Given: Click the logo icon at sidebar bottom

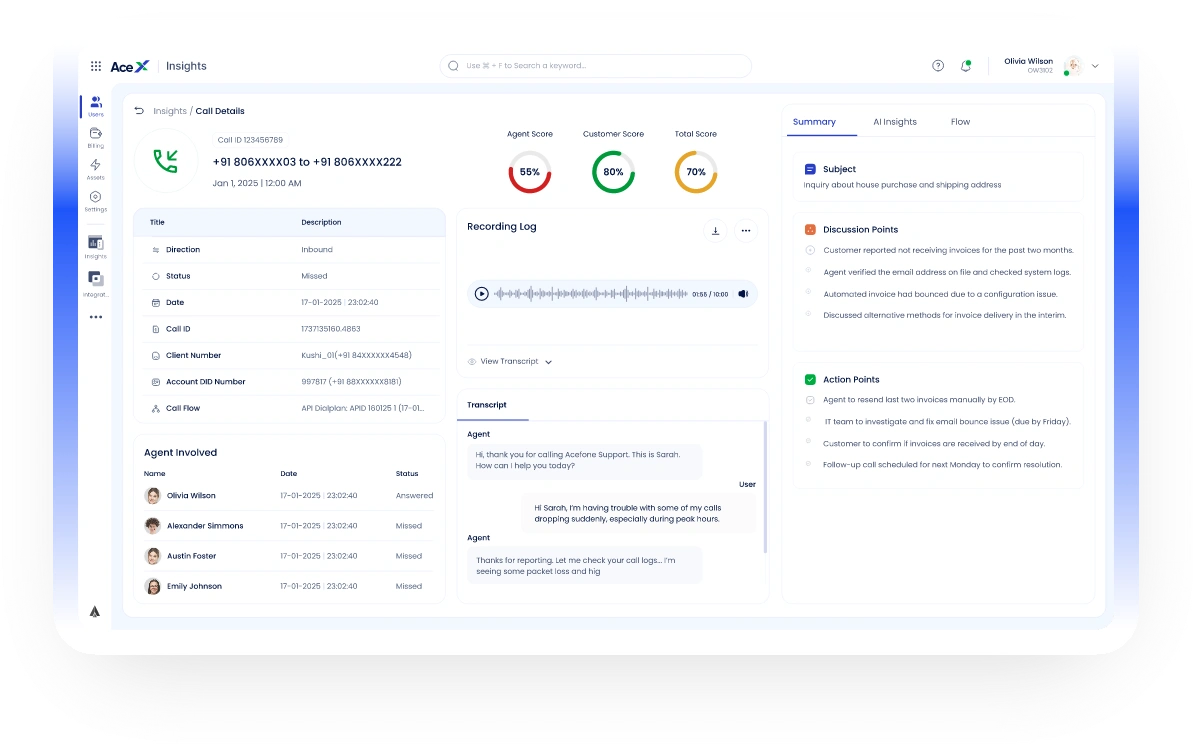Looking at the screenshot, I should point(95,612).
